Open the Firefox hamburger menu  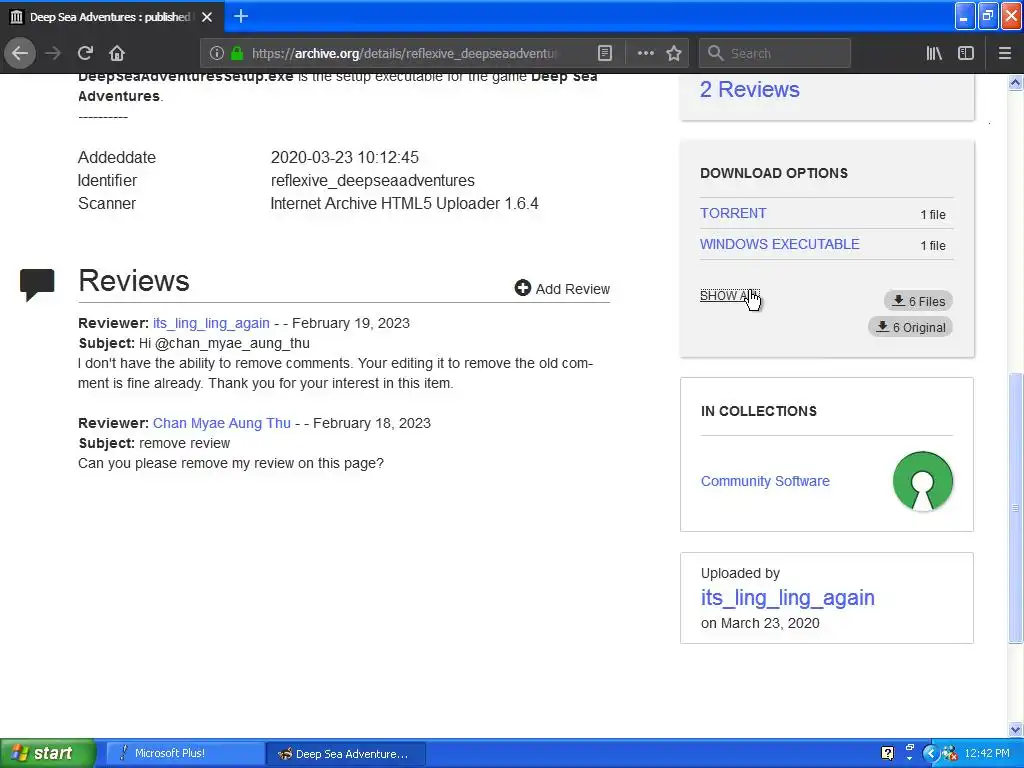pyautogui.click(x=1005, y=53)
